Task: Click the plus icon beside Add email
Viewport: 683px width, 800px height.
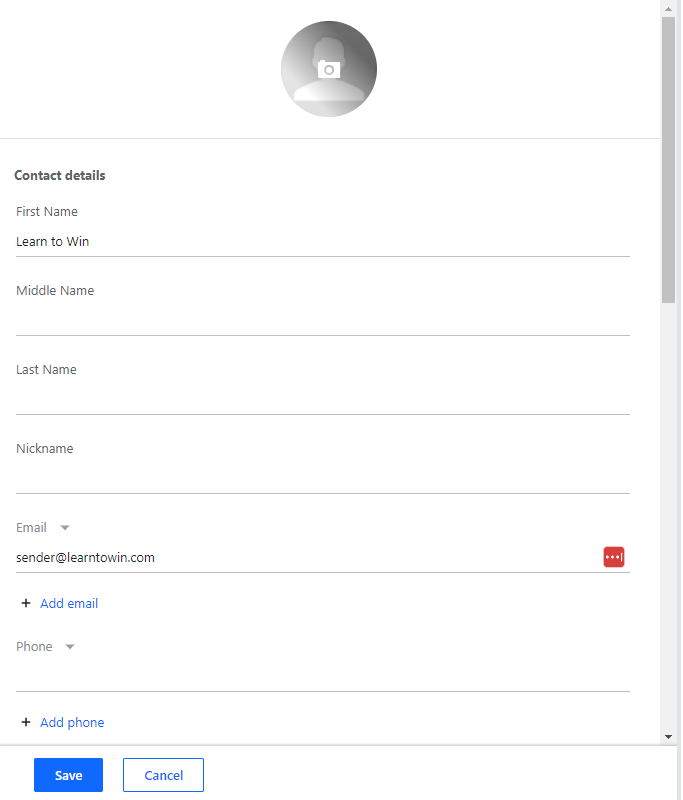Action: [x=26, y=603]
